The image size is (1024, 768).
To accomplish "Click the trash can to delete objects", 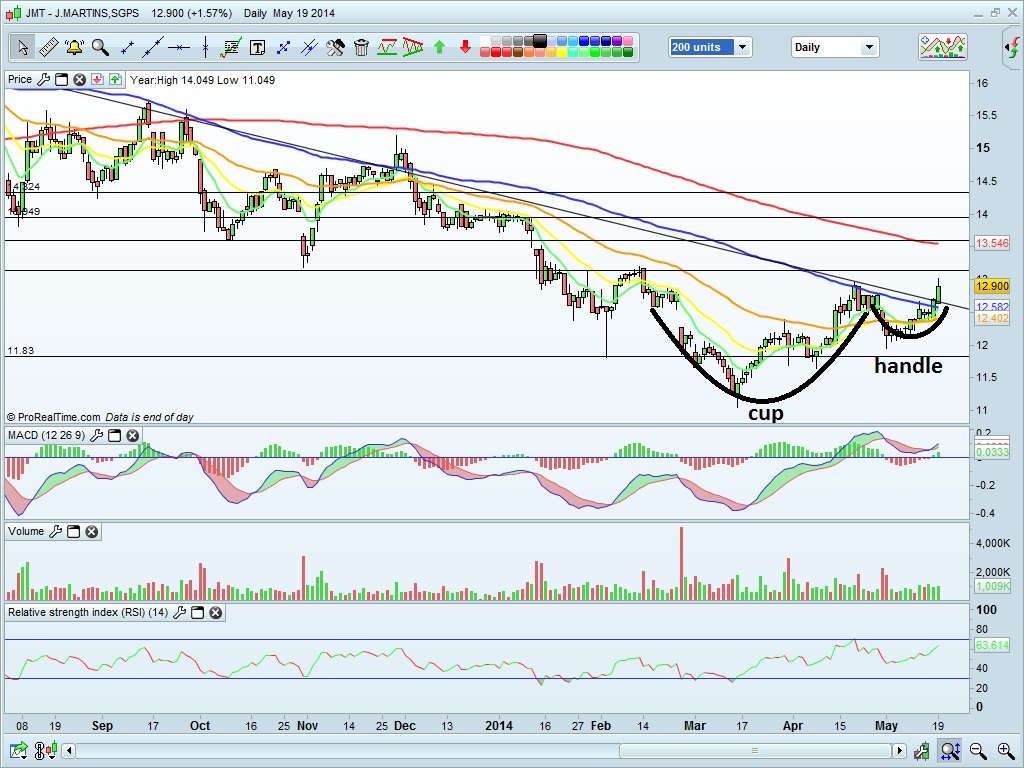I will [361, 47].
